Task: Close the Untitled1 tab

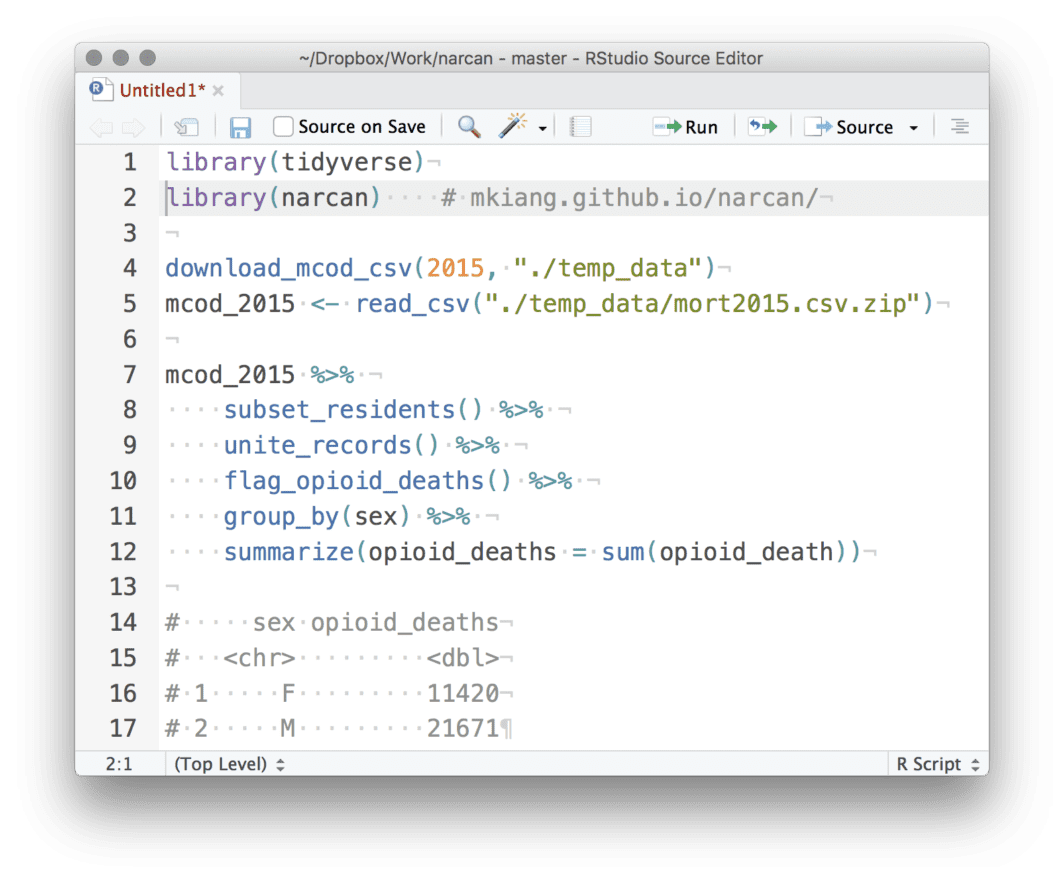Action: click(x=218, y=90)
